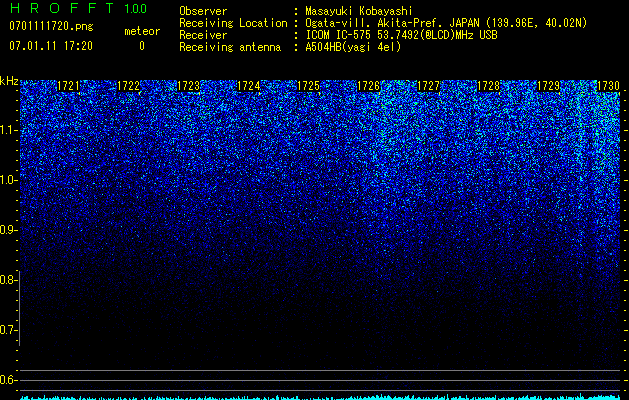Click the 1727 time marker

coord(428,86)
